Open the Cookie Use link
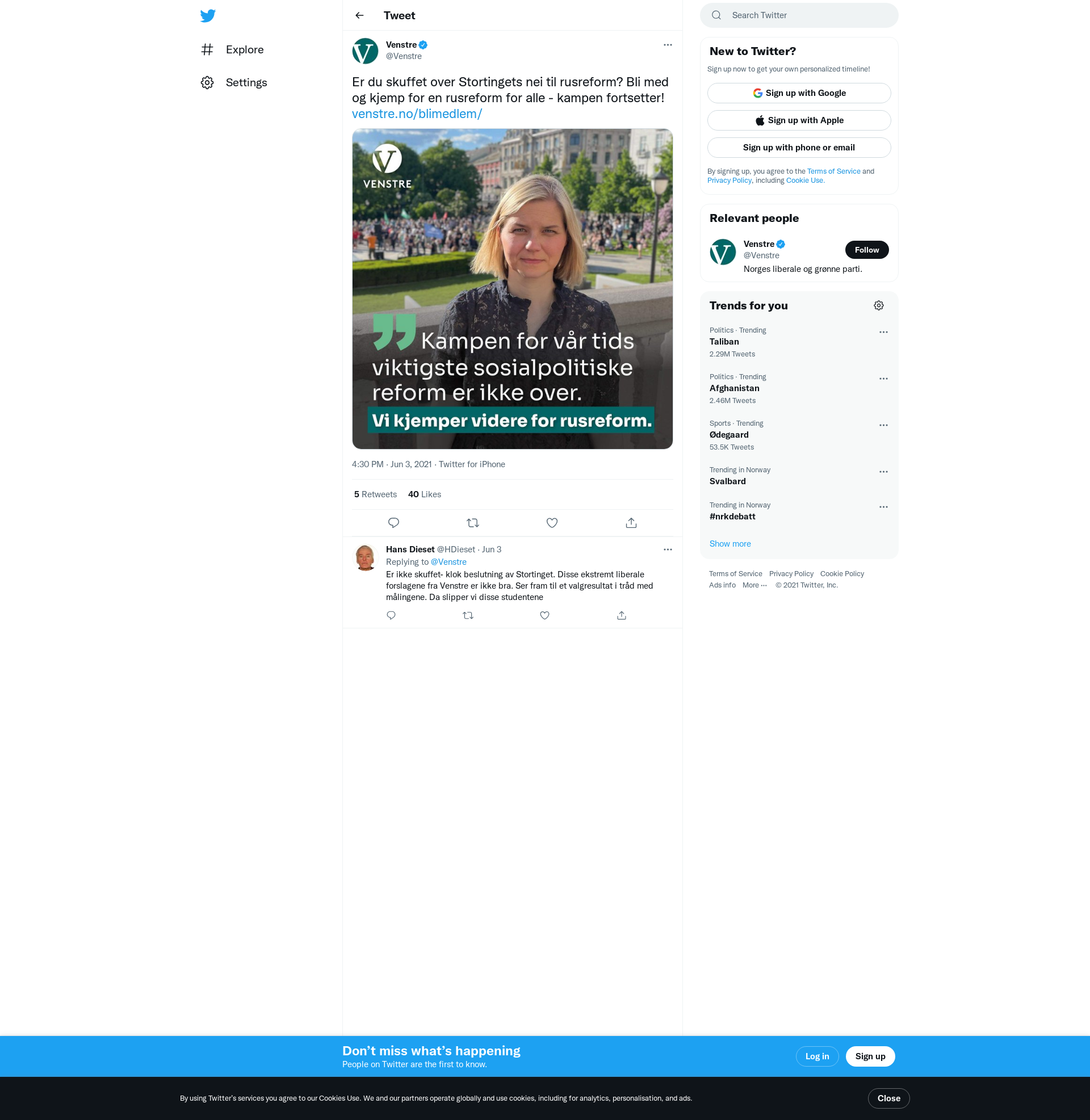The image size is (1090, 1120). coord(805,181)
